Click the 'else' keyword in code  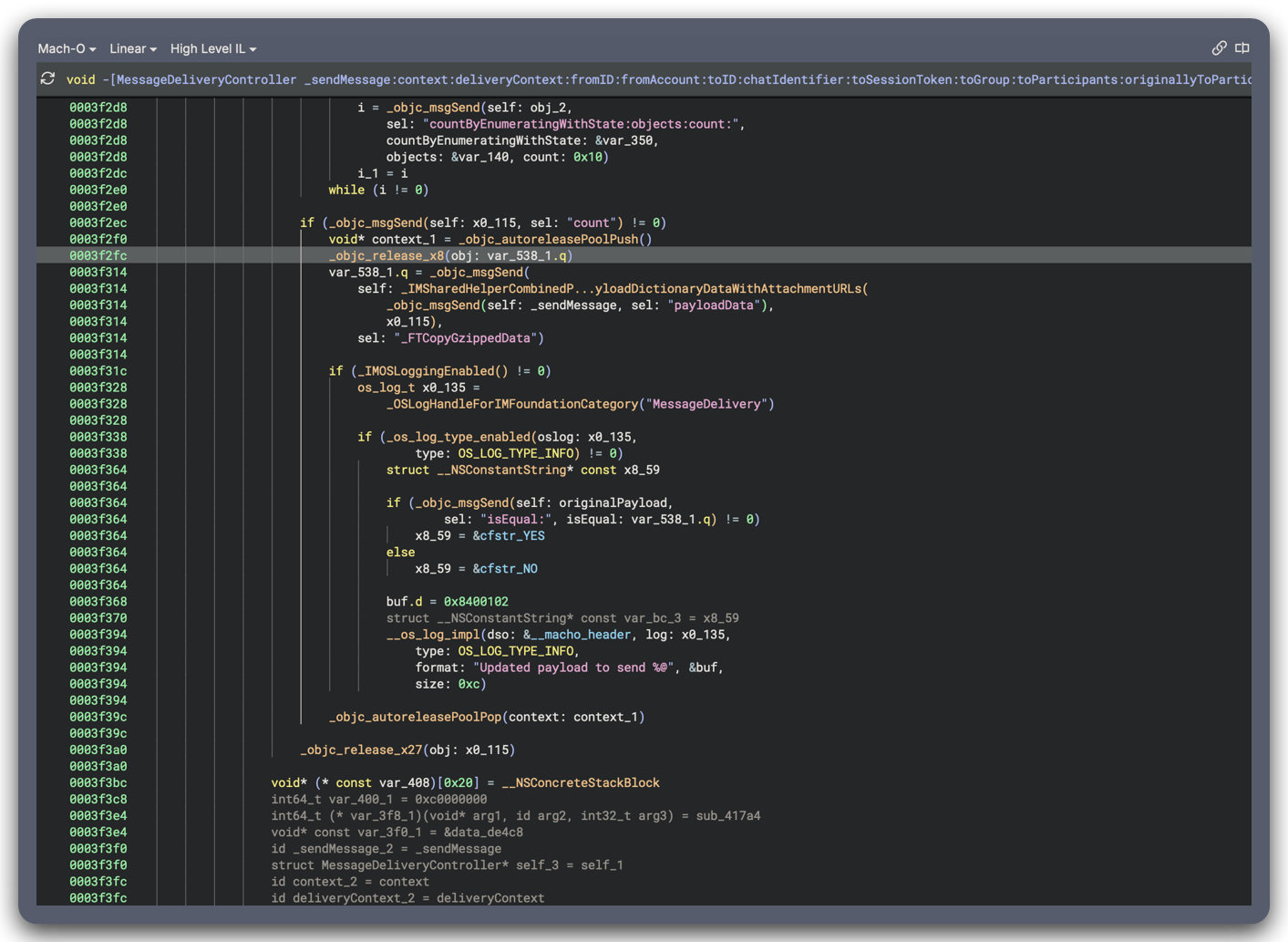[400, 552]
